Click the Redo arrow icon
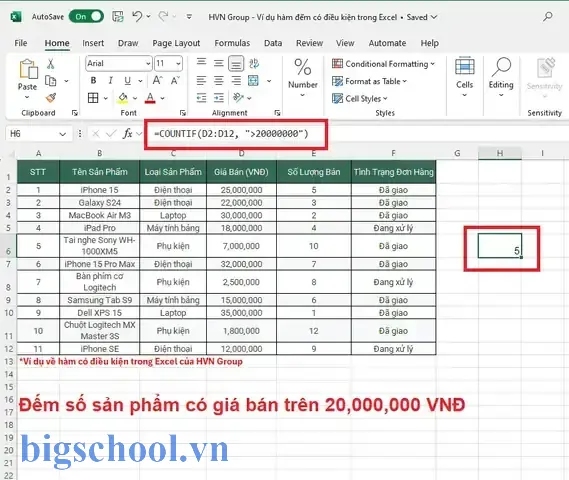 (163, 16)
